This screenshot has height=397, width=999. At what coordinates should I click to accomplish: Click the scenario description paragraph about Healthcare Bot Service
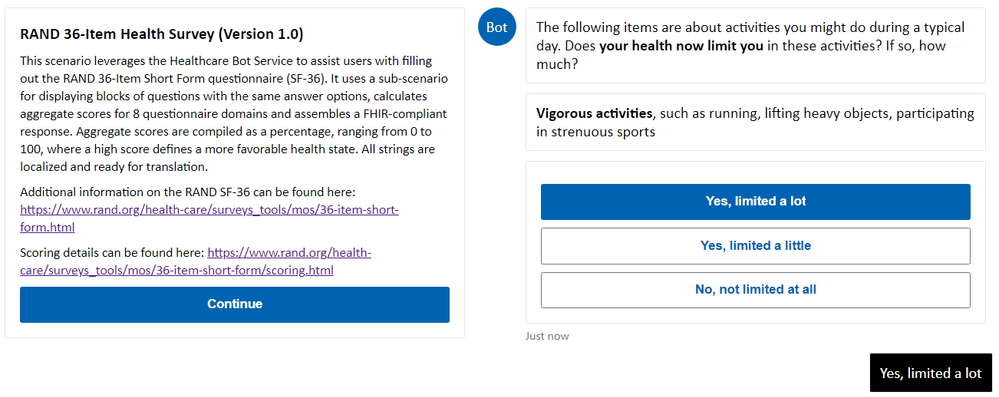pos(233,115)
